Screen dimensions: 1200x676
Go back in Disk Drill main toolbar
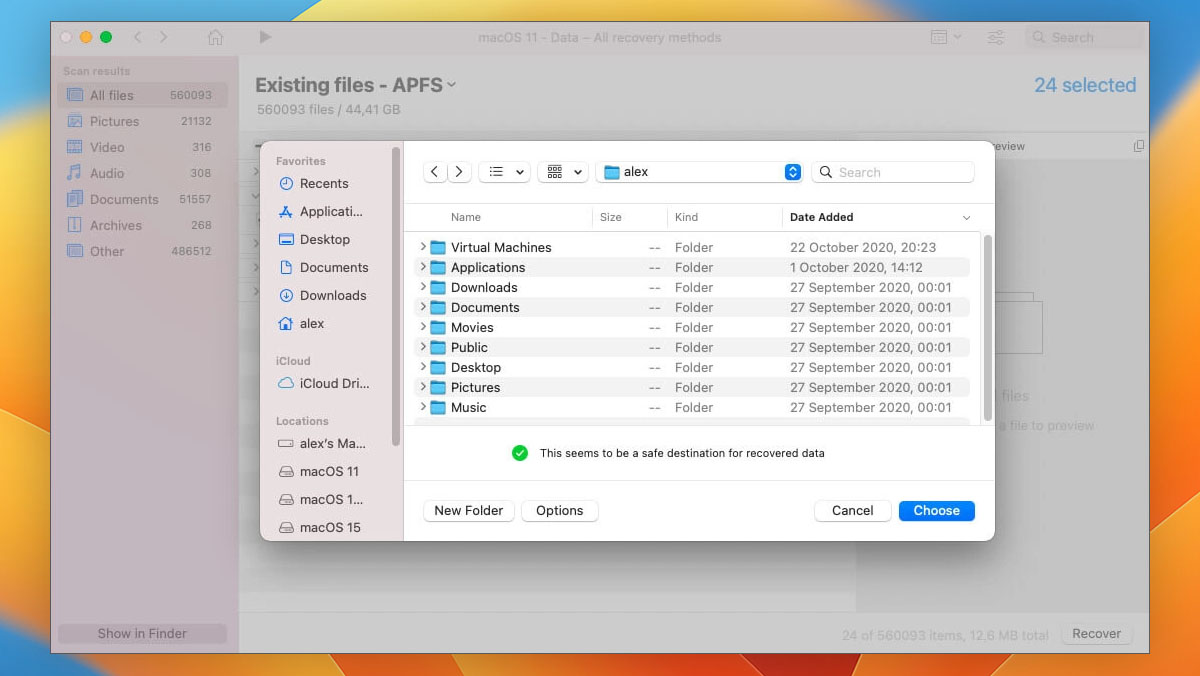138,37
